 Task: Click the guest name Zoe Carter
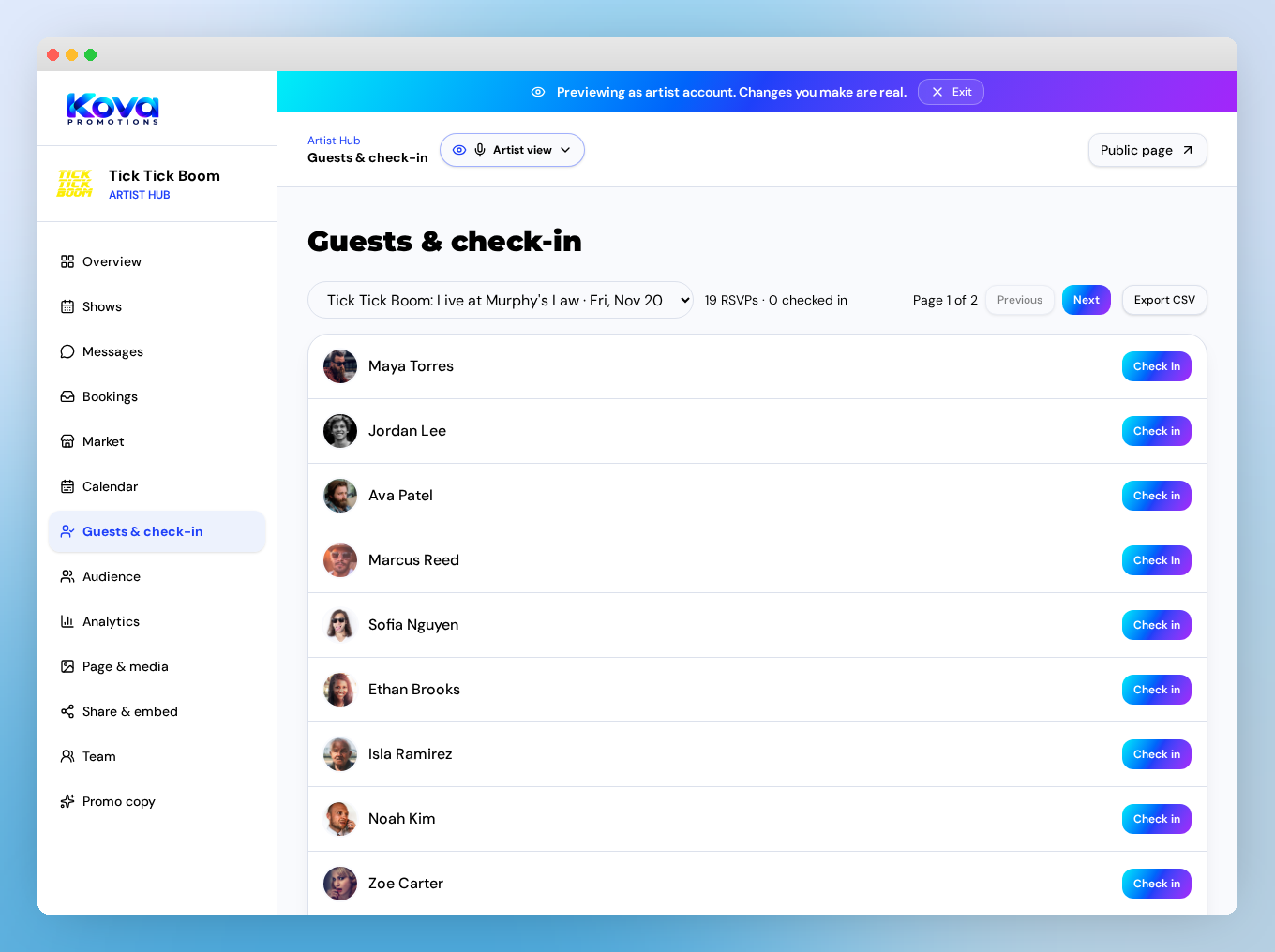pos(406,884)
